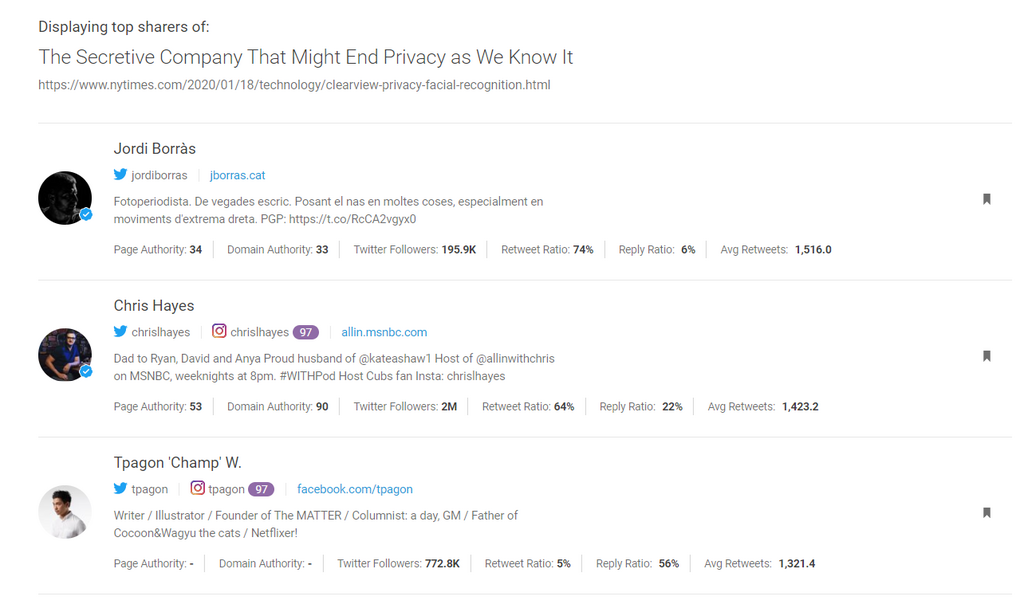This screenshot has width=1024, height=612.
Task: Visit facebook.com/tpagon link
Action: tap(354, 489)
